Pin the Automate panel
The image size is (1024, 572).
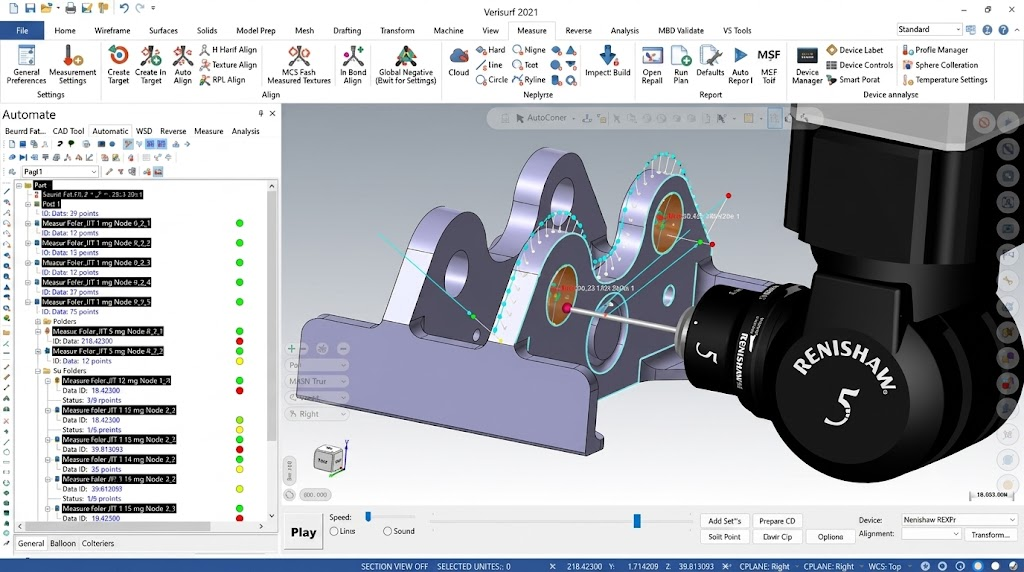pyautogui.click(x=261, y=114)
